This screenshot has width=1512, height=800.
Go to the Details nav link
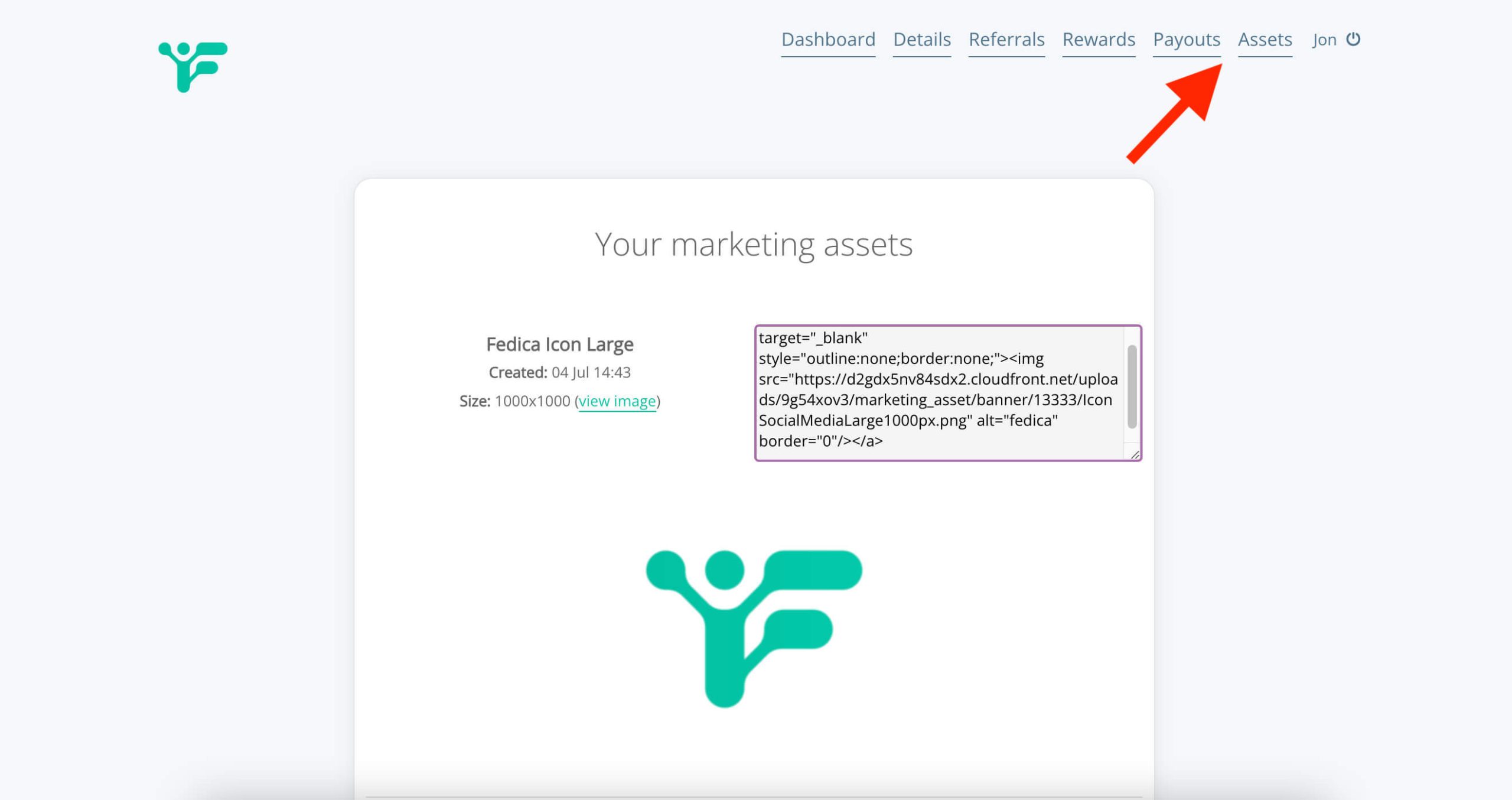coord(921,40)
